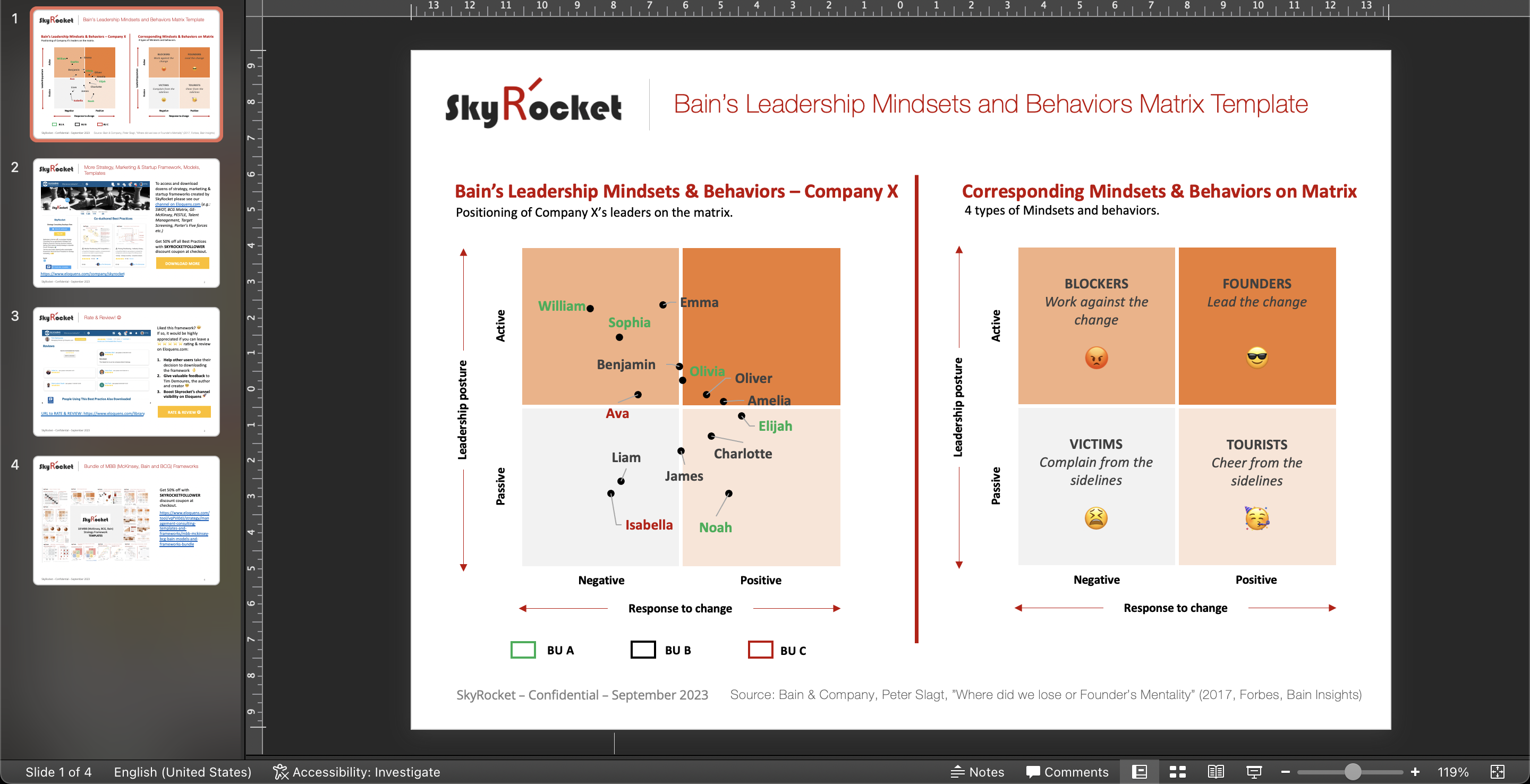Viewport: 1530px width, 784px height.
Task: Click the Liam label
Action: [626, 457]
